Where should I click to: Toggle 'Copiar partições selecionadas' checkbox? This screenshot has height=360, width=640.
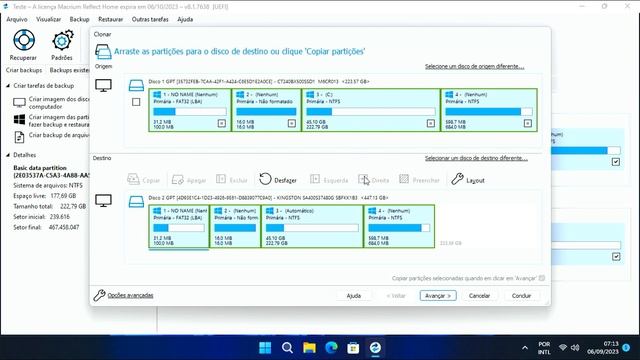(542, 278)
